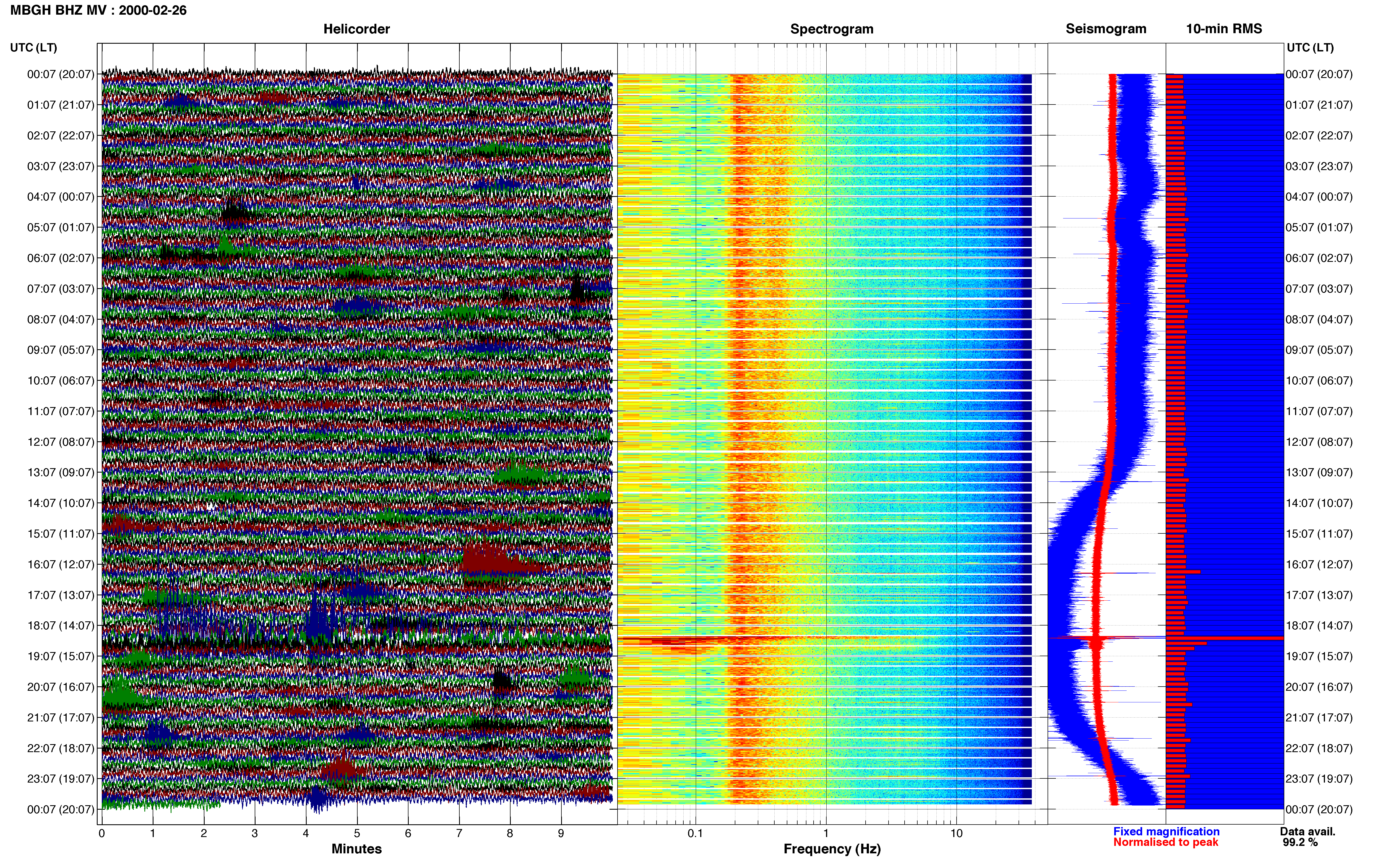Click left time label '09:07 (05:07)'
The image size is (1388, 868).
click(60, 350)
